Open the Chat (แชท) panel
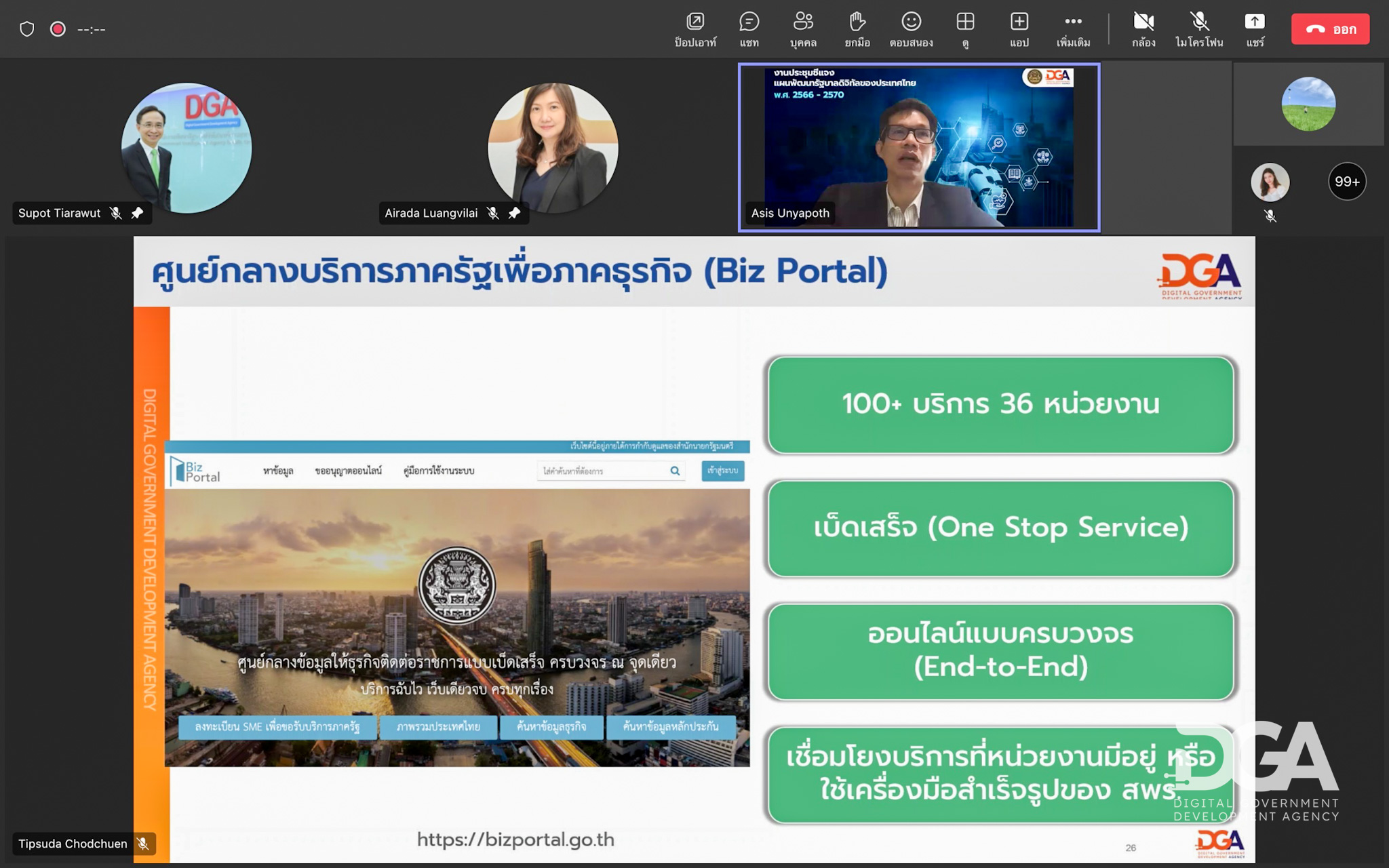The height and width of the screenshot is (868, 1389). [749, 30]
